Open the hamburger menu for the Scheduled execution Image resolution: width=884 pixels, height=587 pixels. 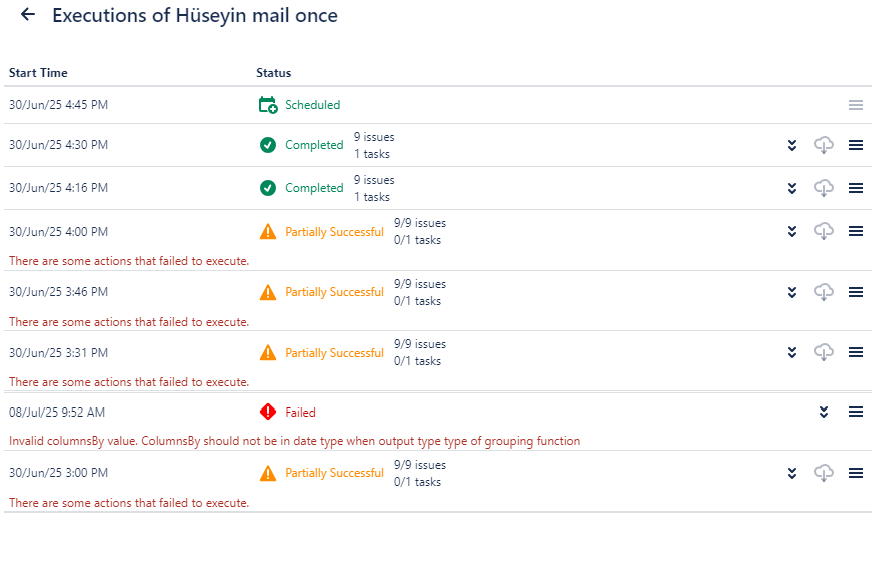[856, 105]
